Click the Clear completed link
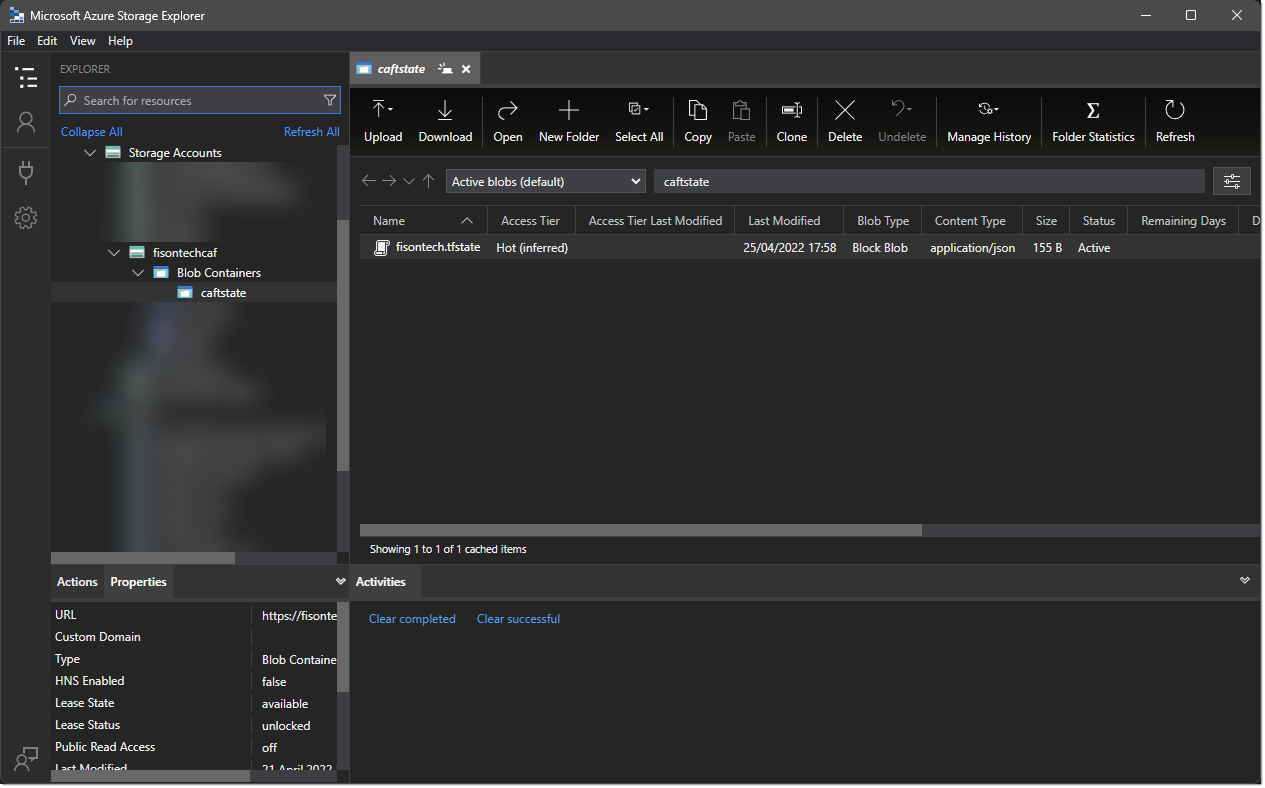The height and width of the screenshot is (788, 1265). click(412, 619)
